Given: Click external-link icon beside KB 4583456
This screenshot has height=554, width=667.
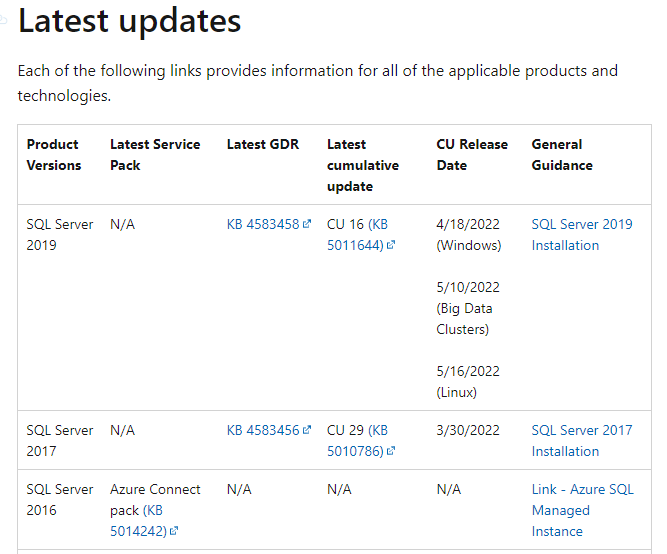Looking at the screenshot, I should pyautogui.click(x=307, y=431).
